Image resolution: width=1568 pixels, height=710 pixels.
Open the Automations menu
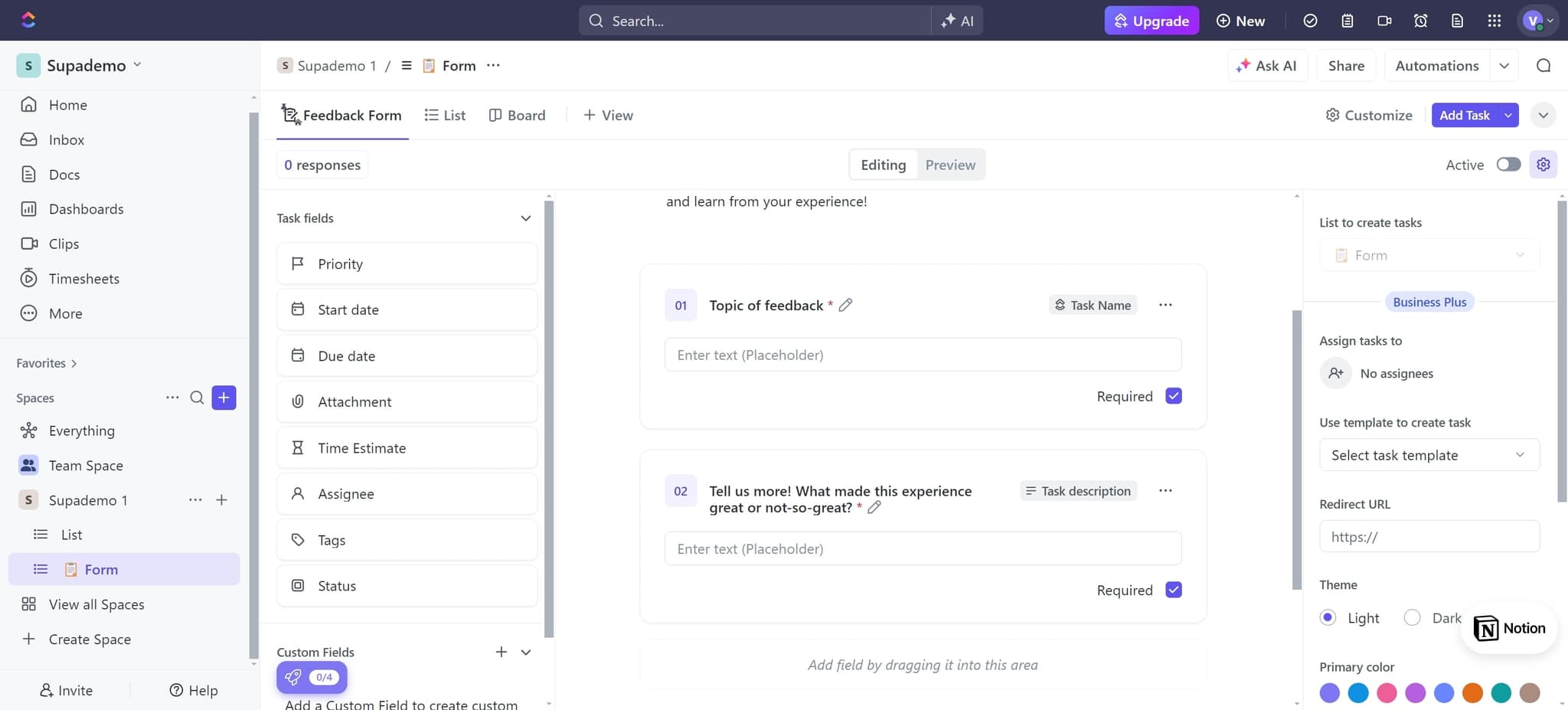coord(1436,65)
